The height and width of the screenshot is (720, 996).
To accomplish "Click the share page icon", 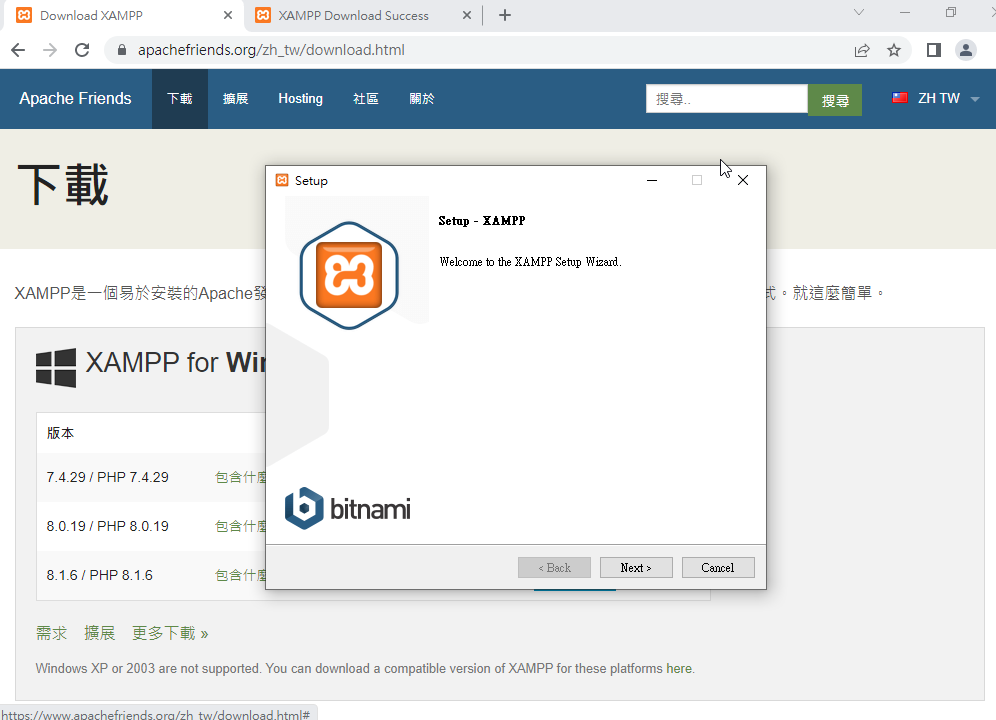I will (861, 50).
